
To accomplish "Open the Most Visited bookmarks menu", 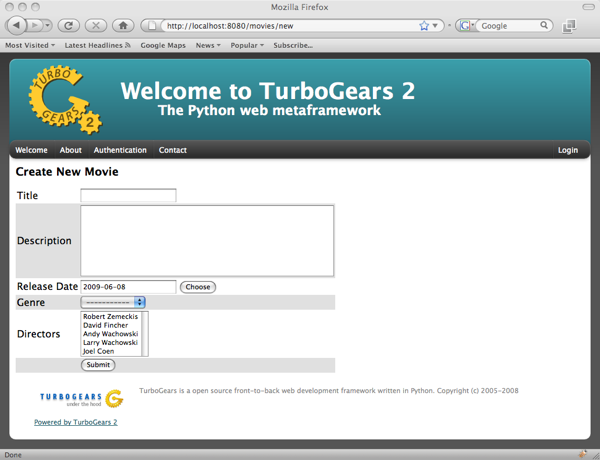I will pos(30,45).
